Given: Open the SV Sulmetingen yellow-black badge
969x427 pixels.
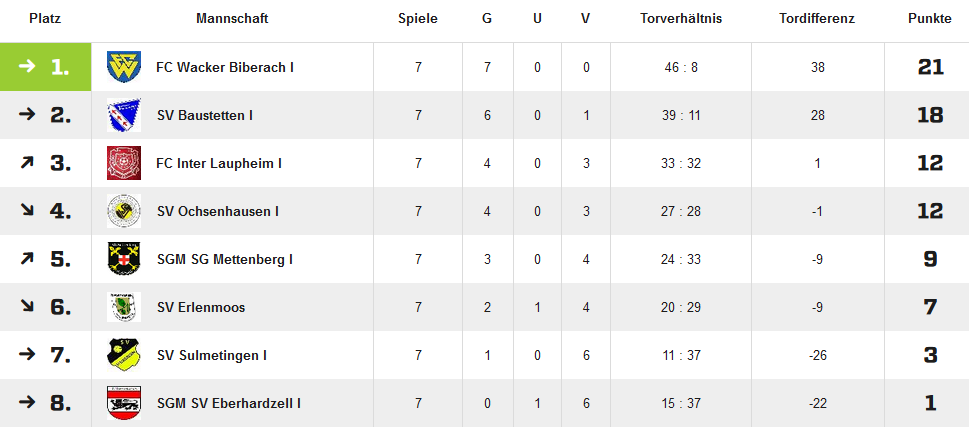Looking at the screenshot, I should point(124,355).
